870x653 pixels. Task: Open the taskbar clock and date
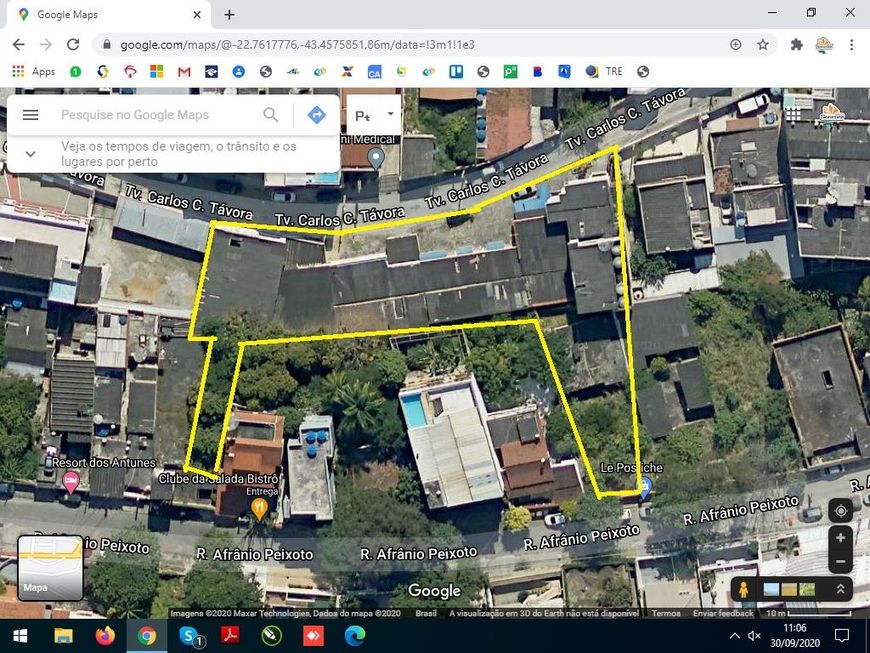(x=795, y=636)
